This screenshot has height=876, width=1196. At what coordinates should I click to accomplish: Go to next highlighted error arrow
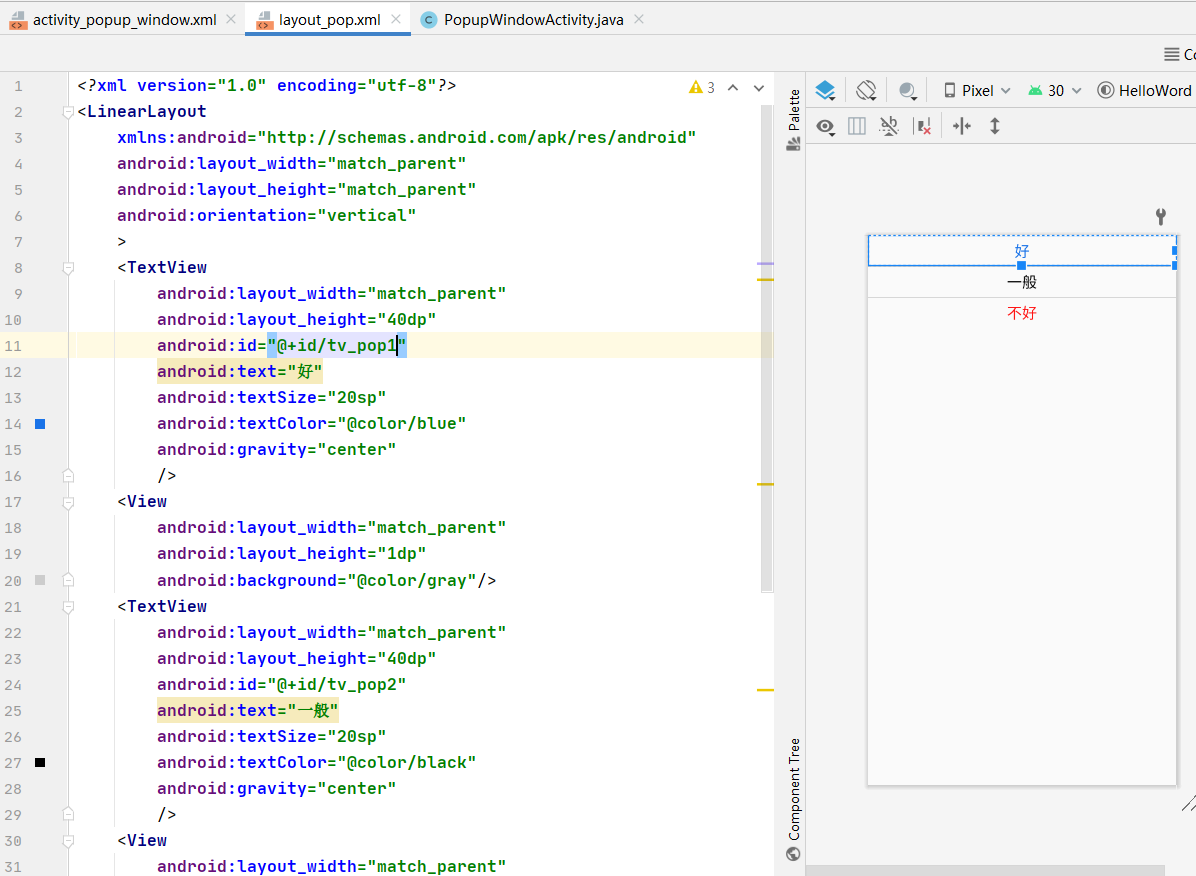759,88
